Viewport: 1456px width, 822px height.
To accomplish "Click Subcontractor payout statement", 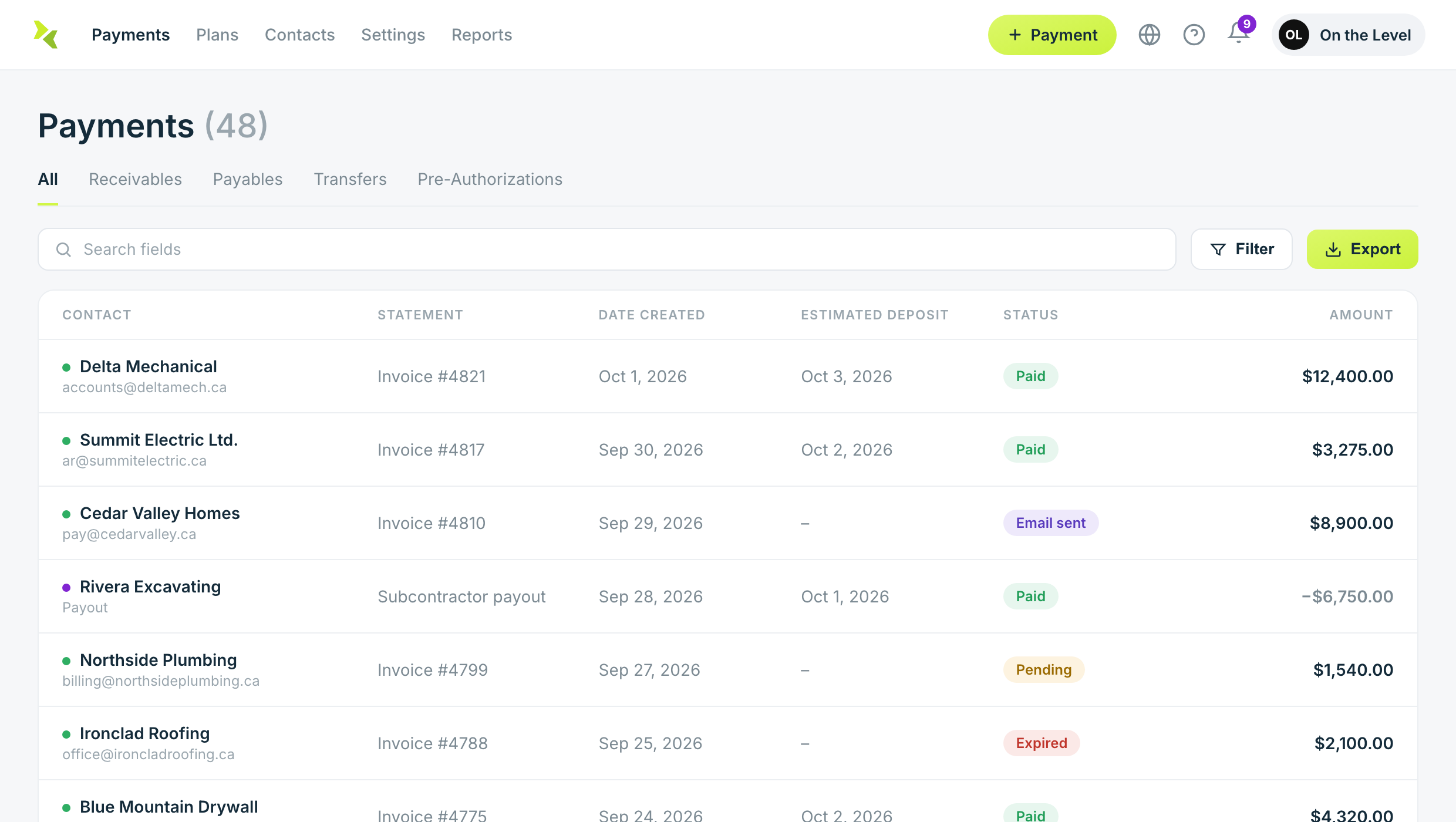I will 461,597.
